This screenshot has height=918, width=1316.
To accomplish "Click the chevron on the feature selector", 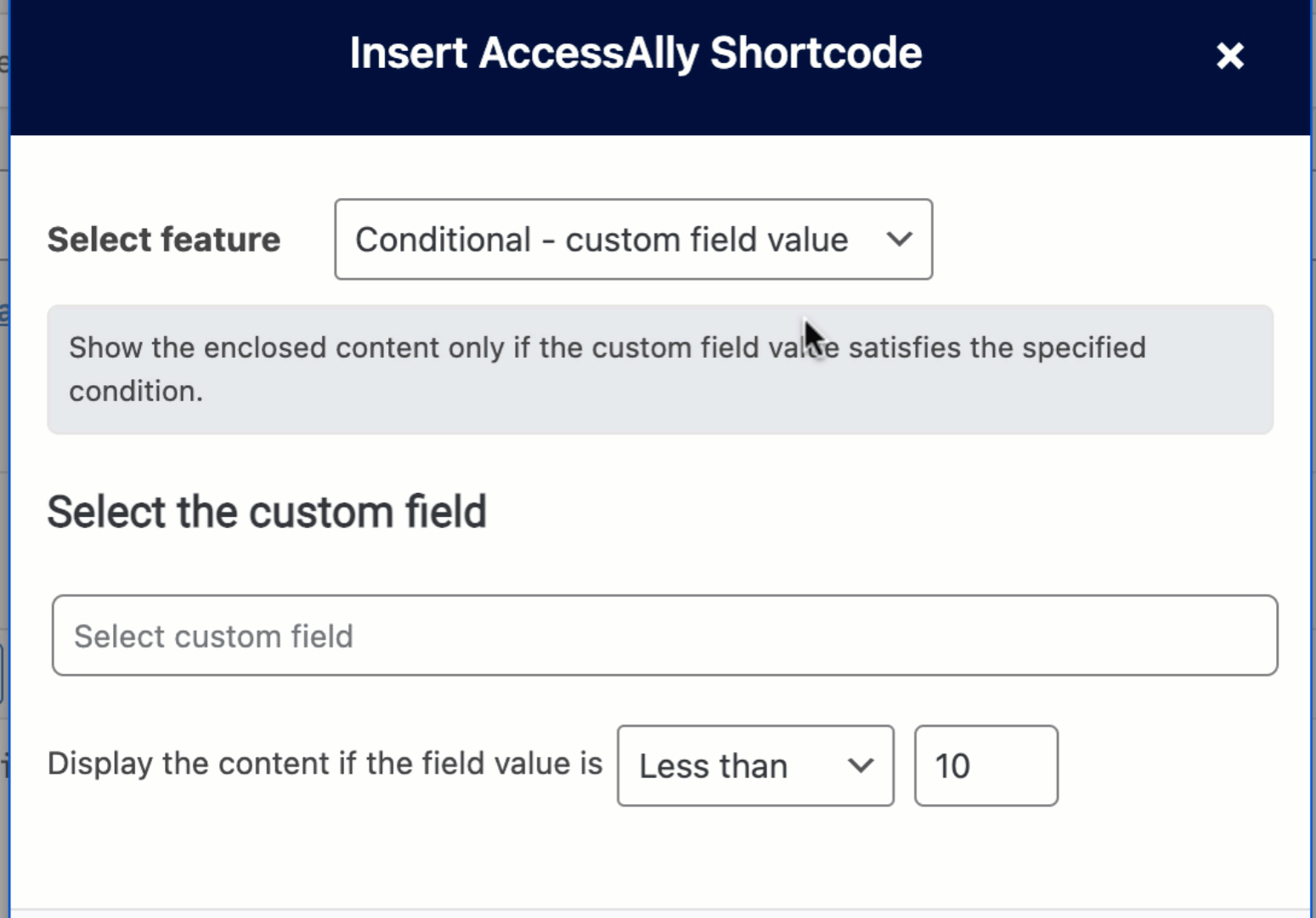I will pos(900,239).
